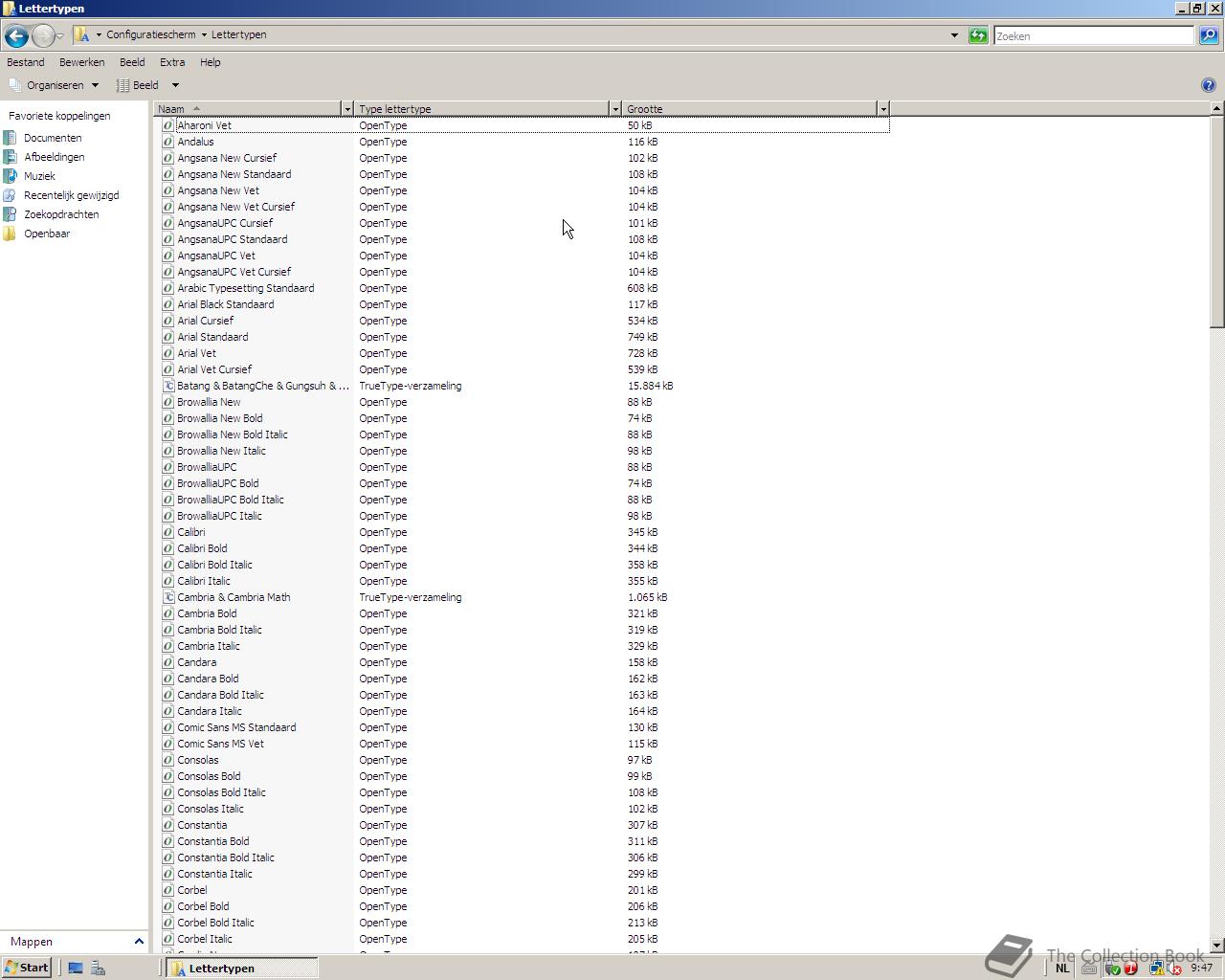Select the Batang & BatangChe collection icon
1225x980 pixels.
[168, 386]
